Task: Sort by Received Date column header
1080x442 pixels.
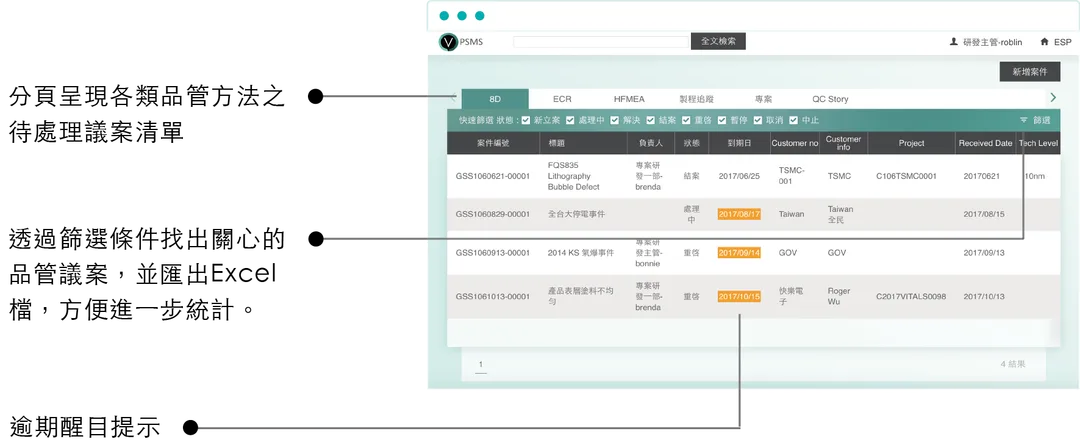Action: coord(985,143)
